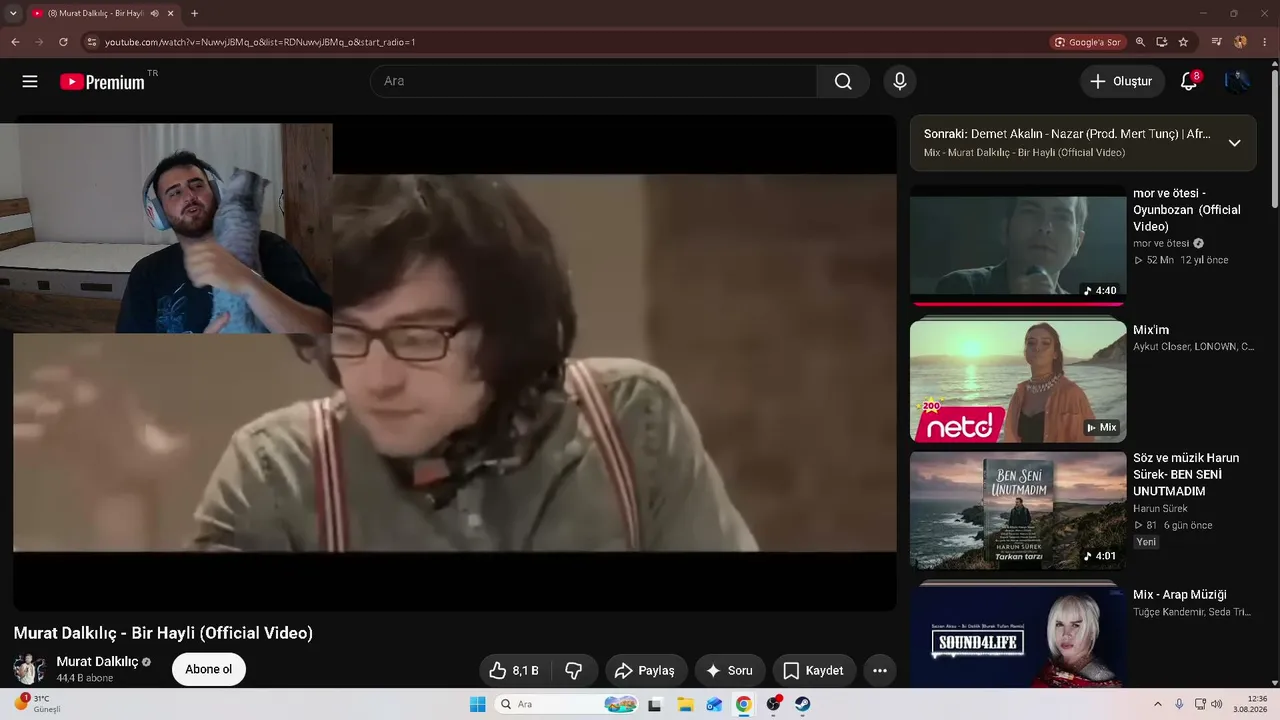Screen dimensions: 1280x720
Task: View site information icon in address bar
Action: tap(92, 42)
